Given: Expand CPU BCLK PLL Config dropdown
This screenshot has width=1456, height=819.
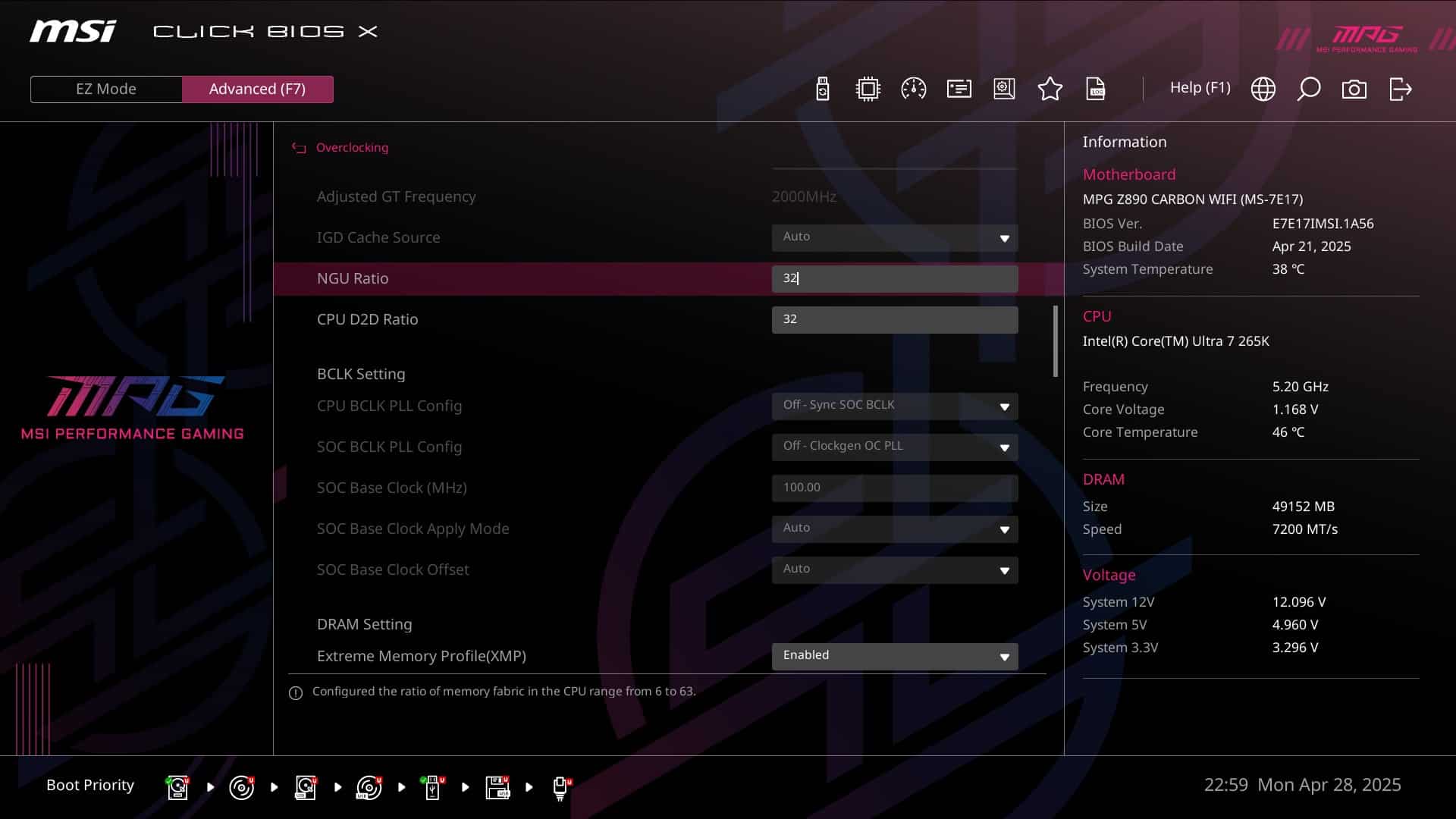Looking at the screenshot, I should (895, 406).
